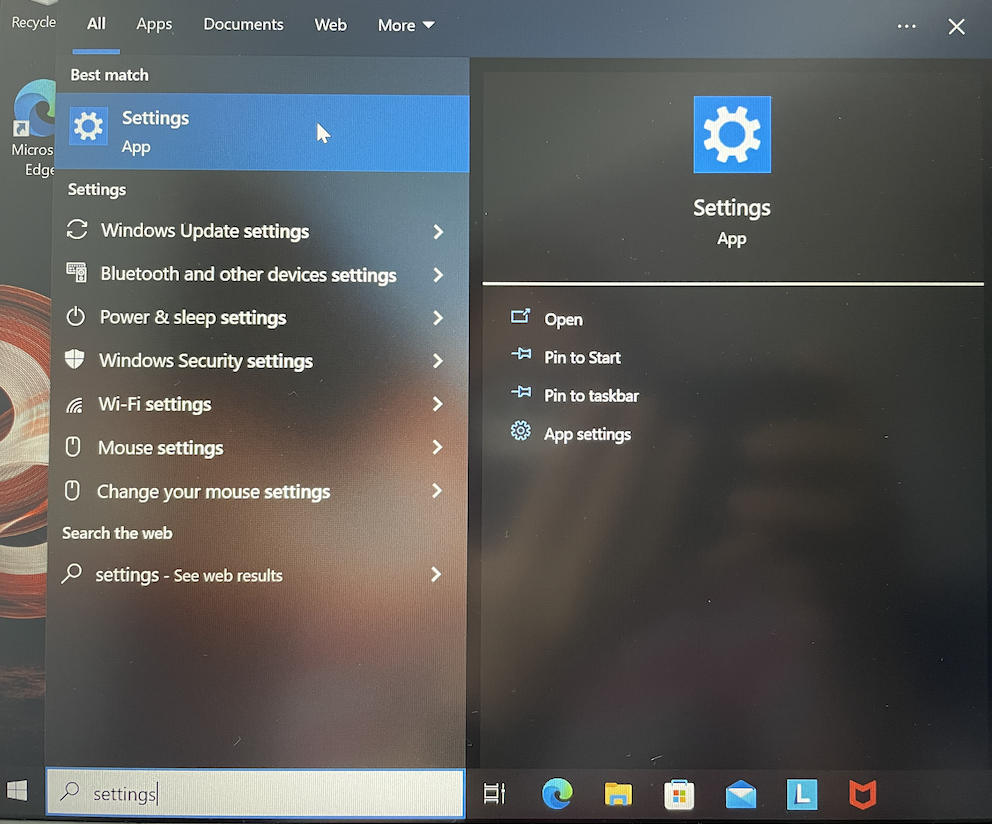Open the Mail app from the taskbar

741,794
